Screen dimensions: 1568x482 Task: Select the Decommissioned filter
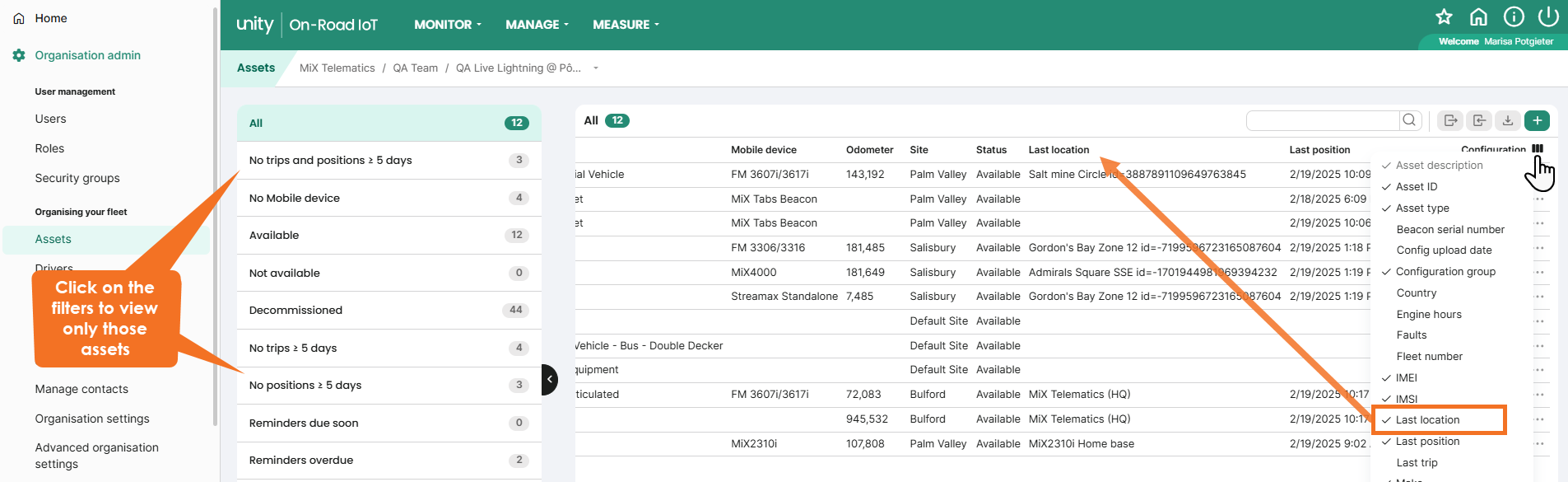389,311
